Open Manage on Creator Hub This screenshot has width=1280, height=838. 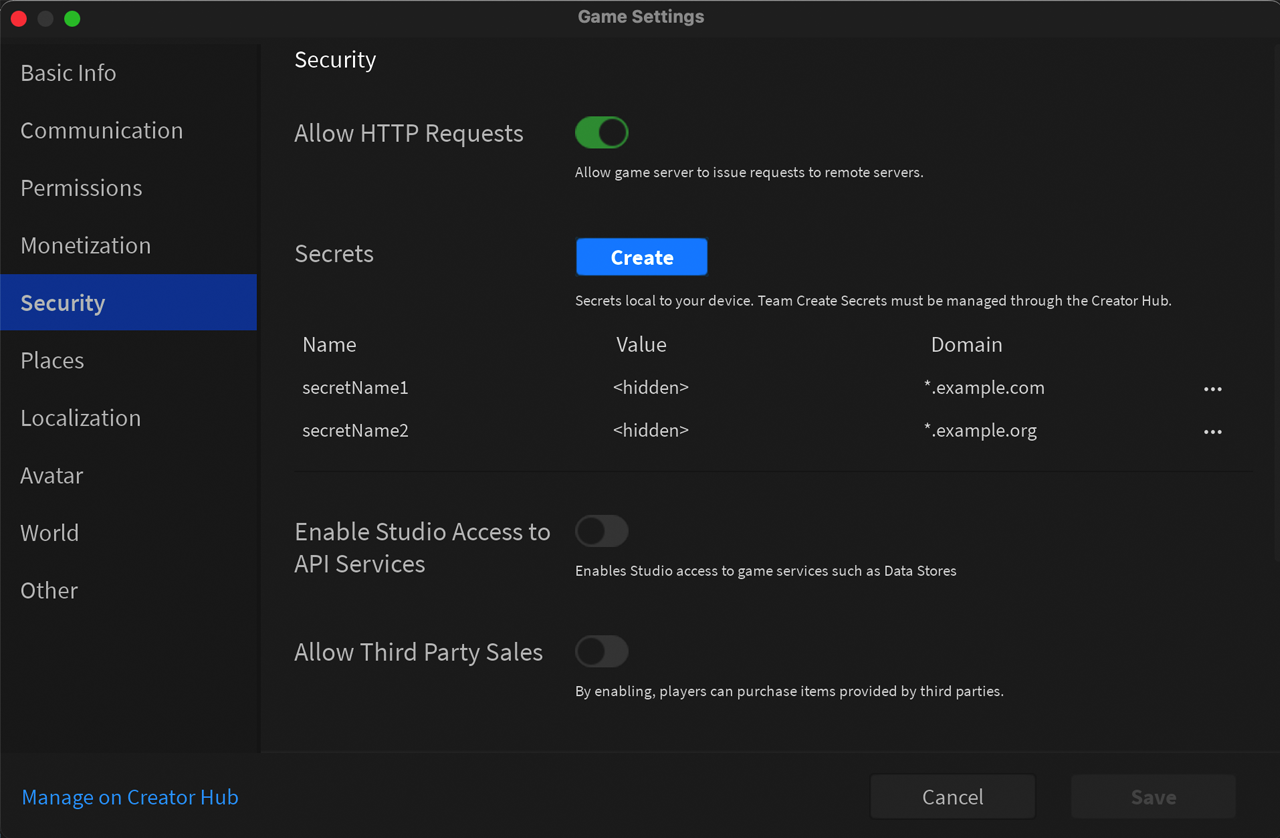(x=129, y=797)
